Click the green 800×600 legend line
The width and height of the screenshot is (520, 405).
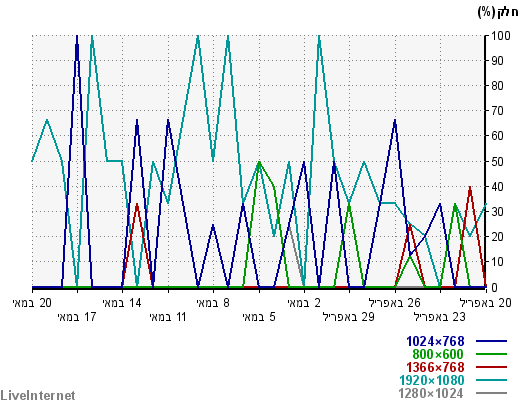click(491, 354)
